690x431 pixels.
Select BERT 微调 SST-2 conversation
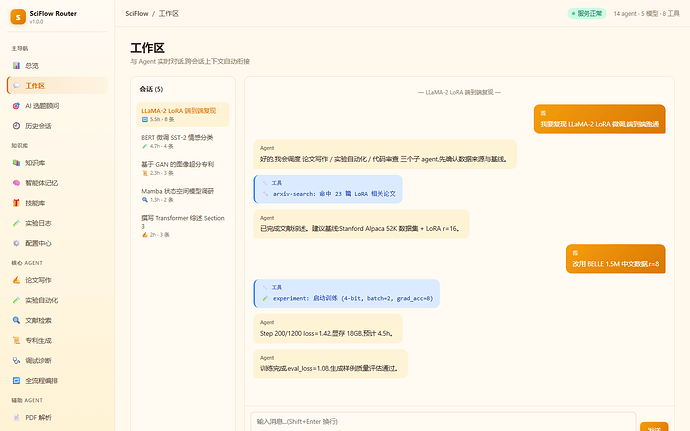(183, 141)
